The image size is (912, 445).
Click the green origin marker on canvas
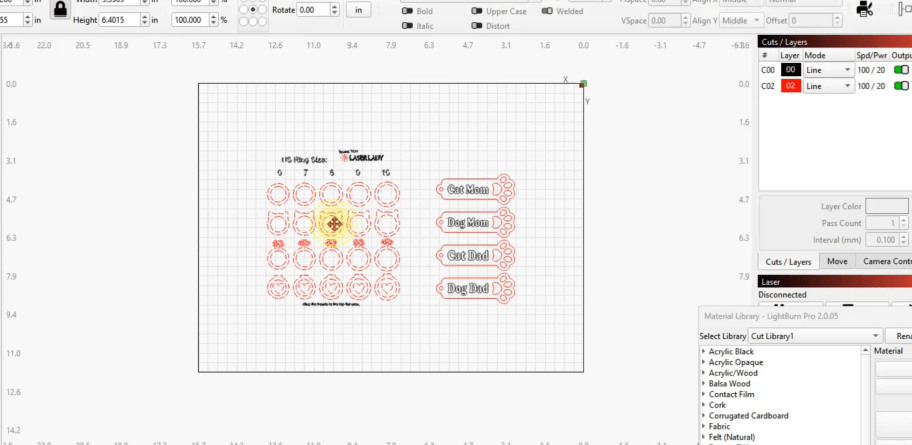point(583,84)
